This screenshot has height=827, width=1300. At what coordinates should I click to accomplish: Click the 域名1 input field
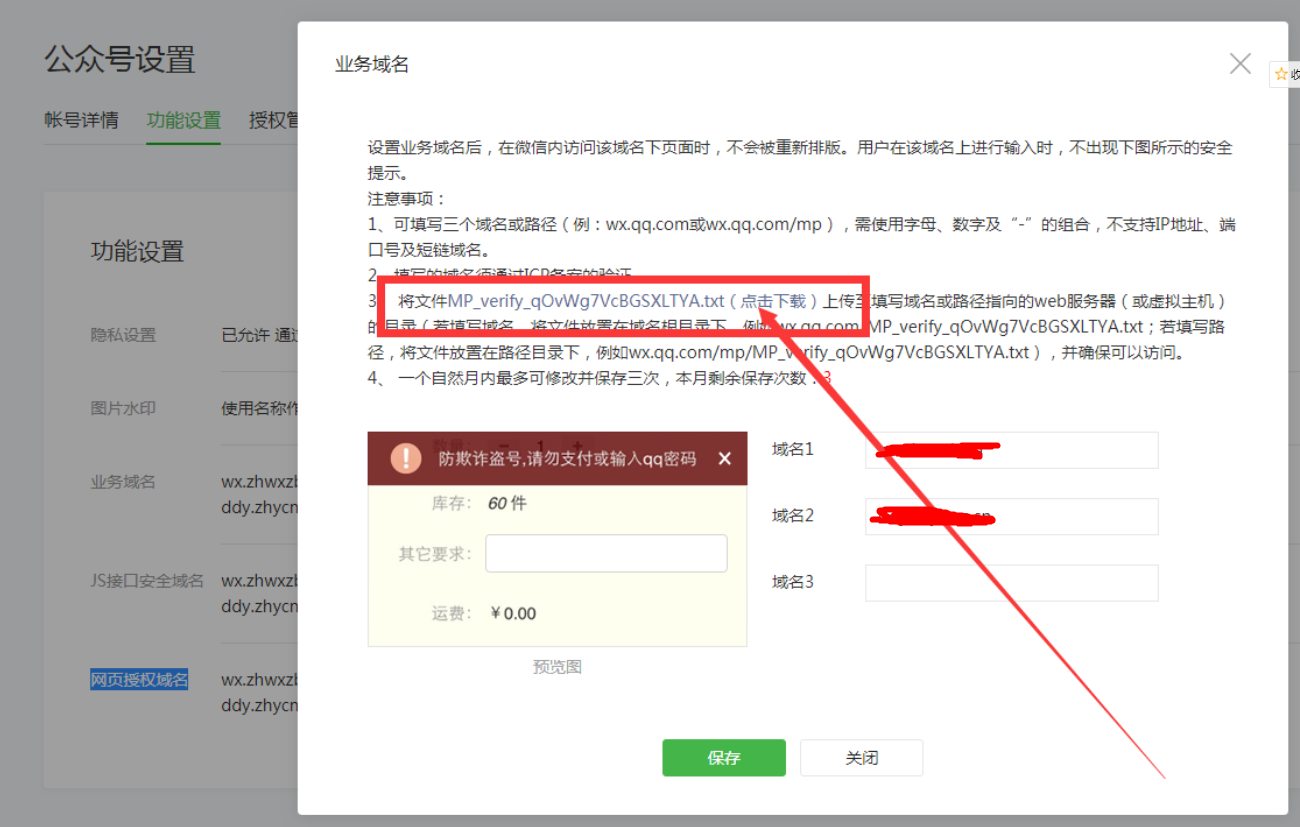[1011, 450]
